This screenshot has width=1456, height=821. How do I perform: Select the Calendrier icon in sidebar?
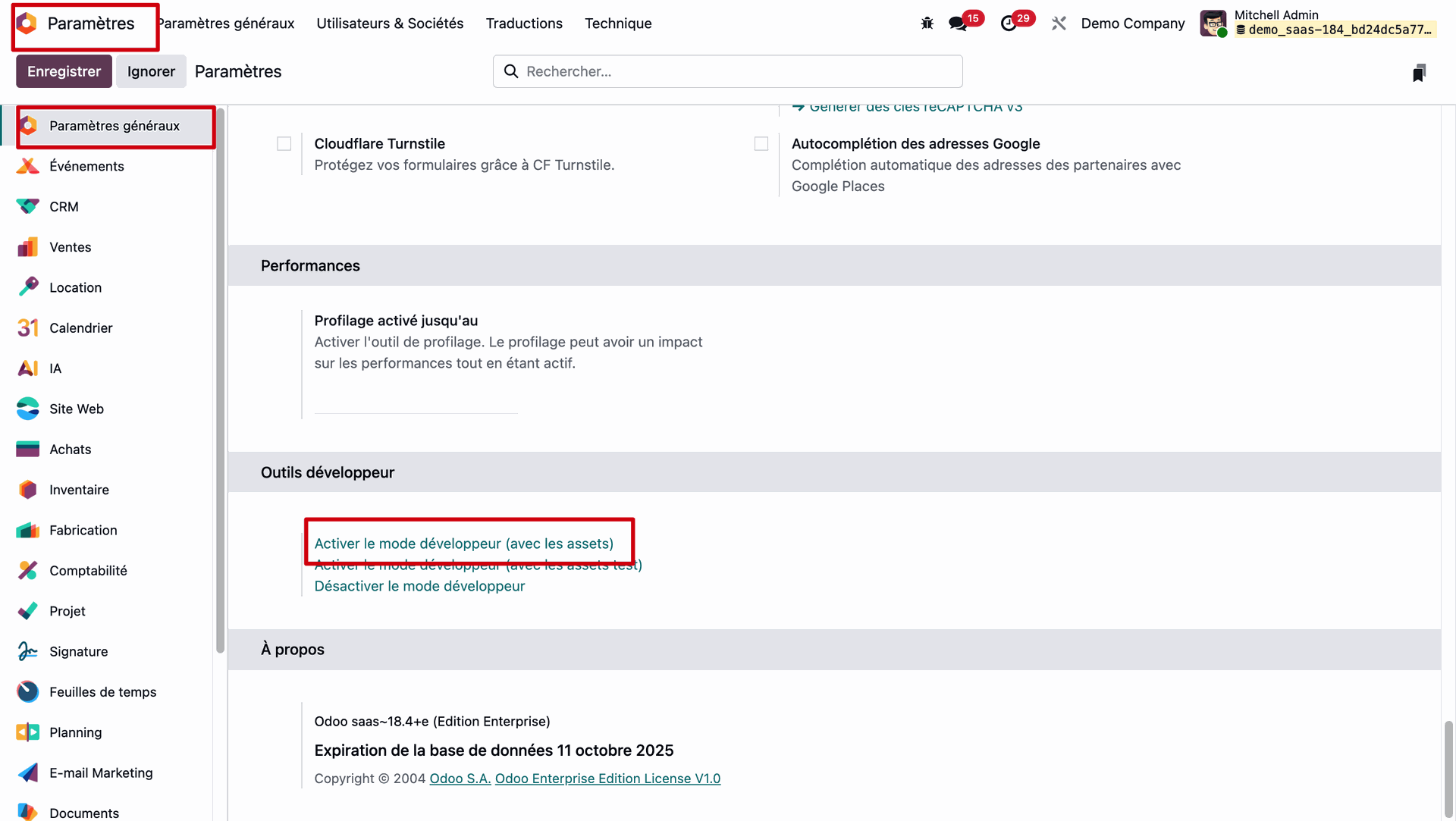point(28,327)
